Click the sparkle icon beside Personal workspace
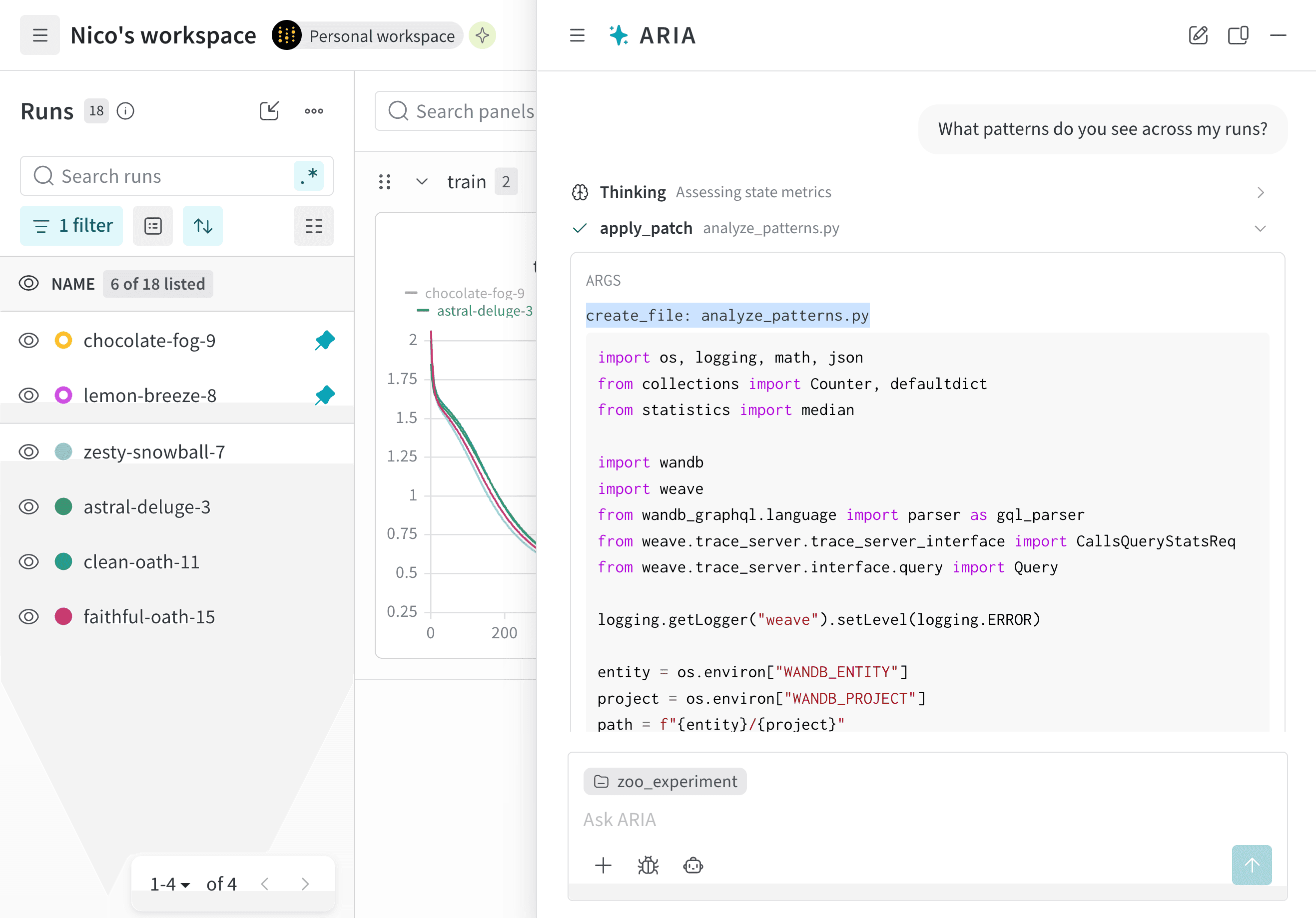This screenshot has width=1316, height=918. click(482, 35)
